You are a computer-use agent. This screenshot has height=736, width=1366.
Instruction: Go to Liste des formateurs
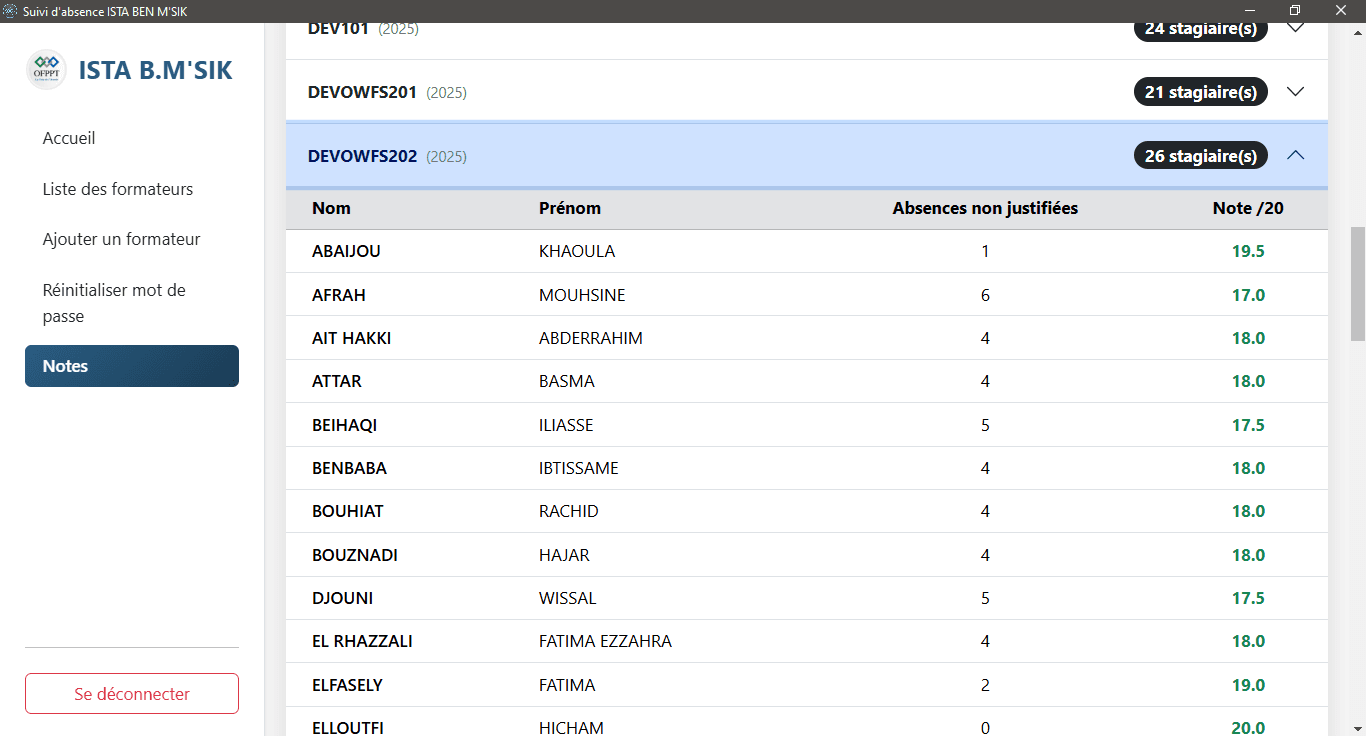pyautogui.click(x=118, y=189)
